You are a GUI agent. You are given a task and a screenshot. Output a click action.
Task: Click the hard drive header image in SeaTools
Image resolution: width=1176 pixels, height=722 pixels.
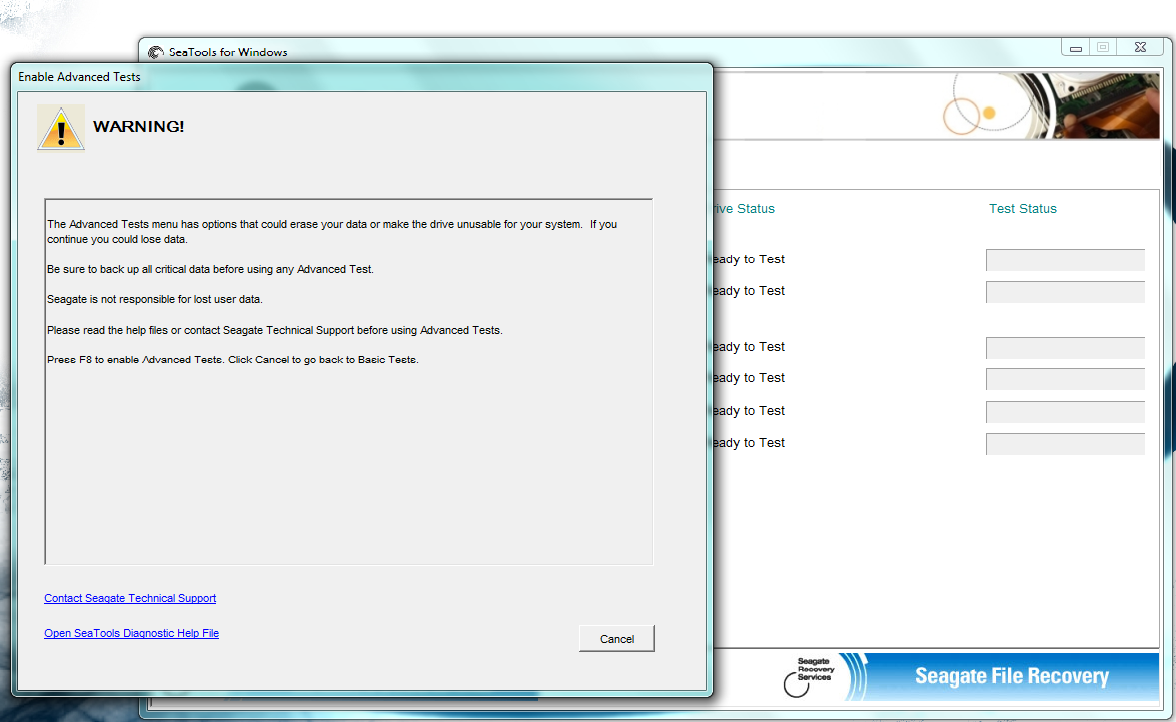click(1050, 106)
